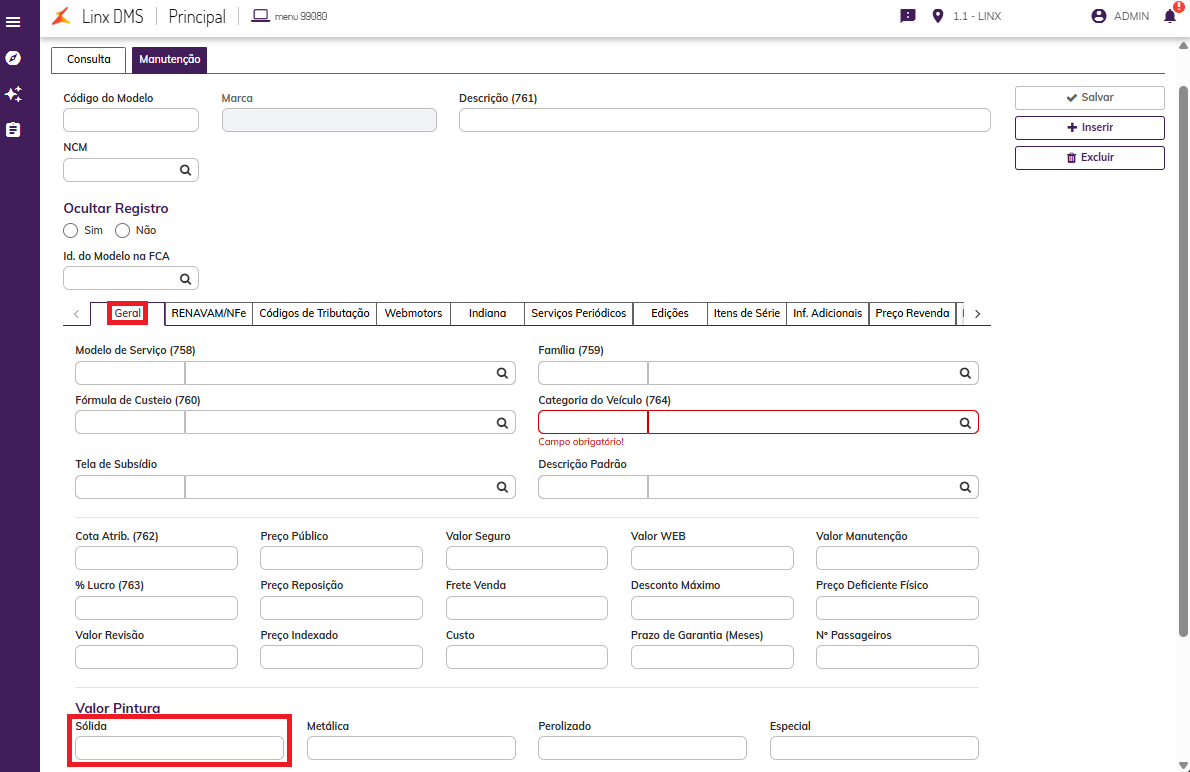Click the chat feedback icon in header
Screen dimensions: 1190x772
pyautogui.click(x=907, y=16)
